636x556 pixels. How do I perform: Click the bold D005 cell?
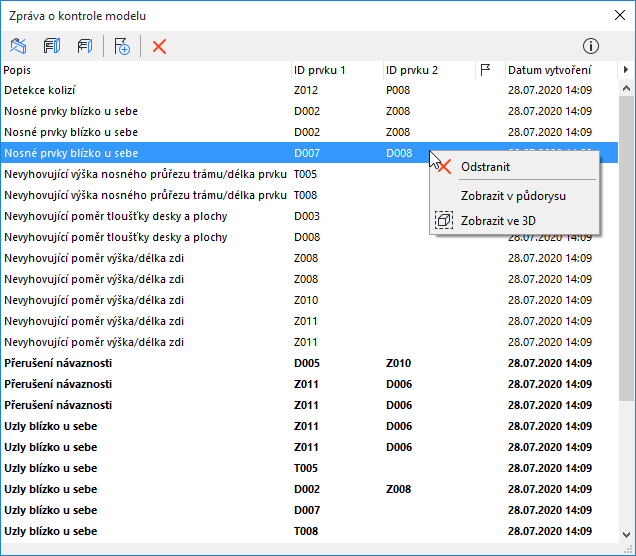[x=307, y=363]
